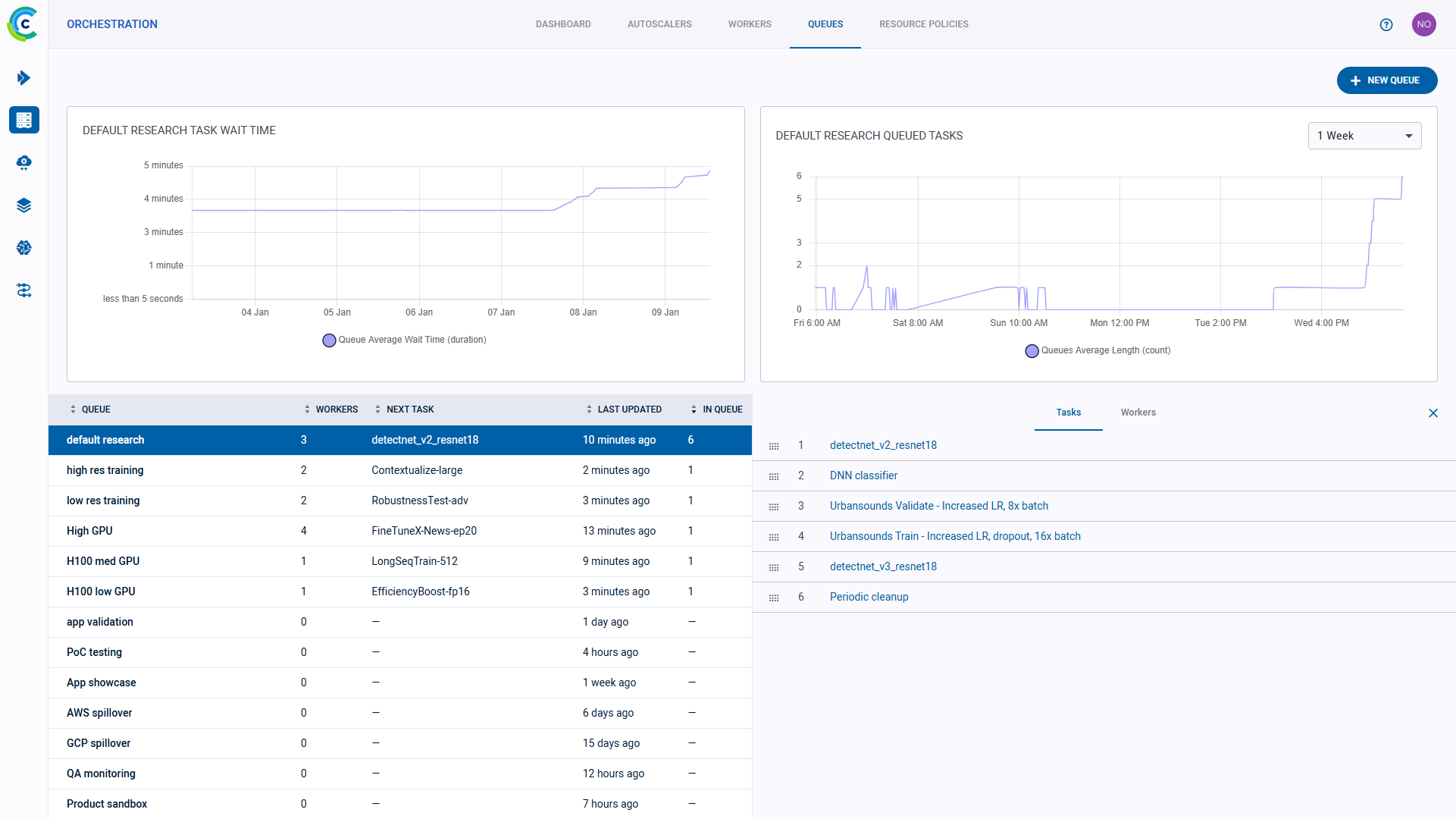Toggle sorting on the WORKERS column
1456x819 pixels.
305,409
